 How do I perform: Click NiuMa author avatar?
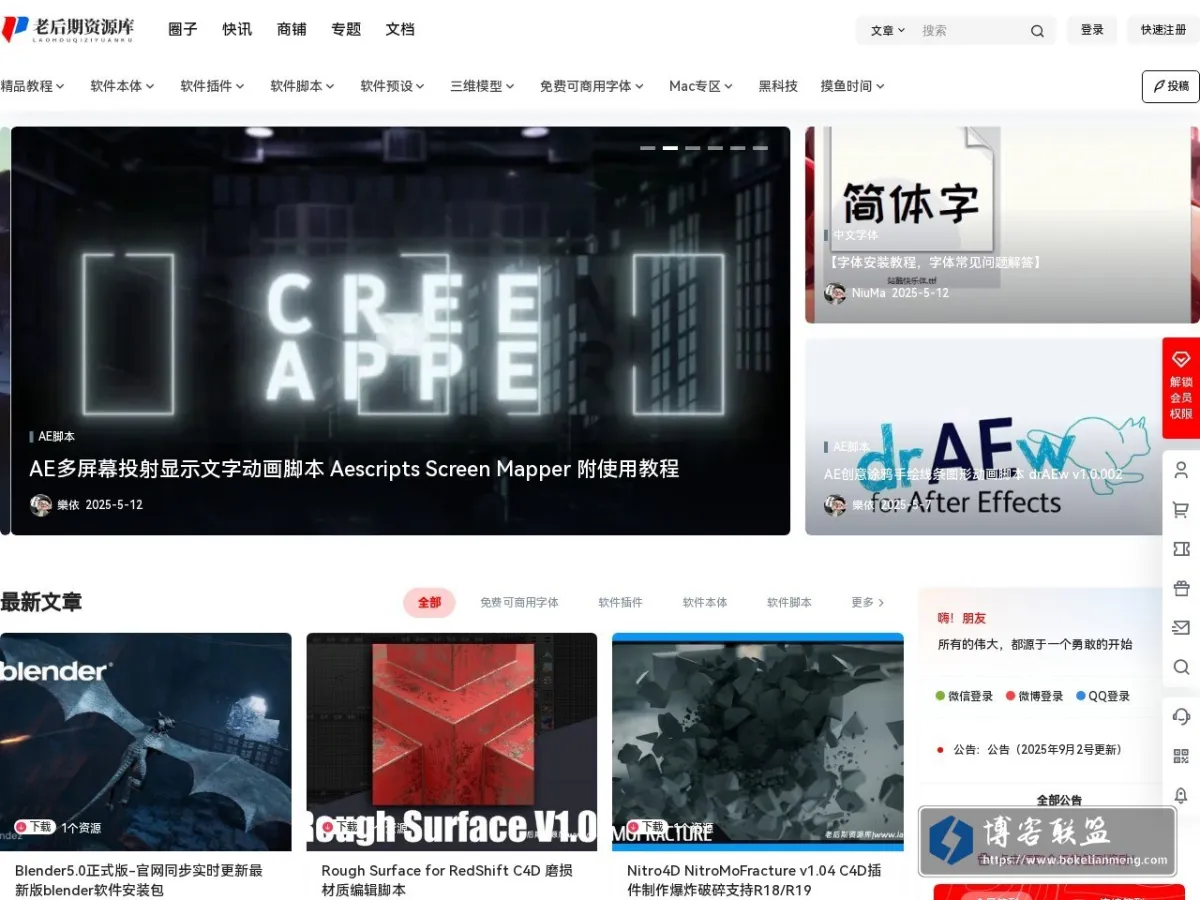(834, 293)
